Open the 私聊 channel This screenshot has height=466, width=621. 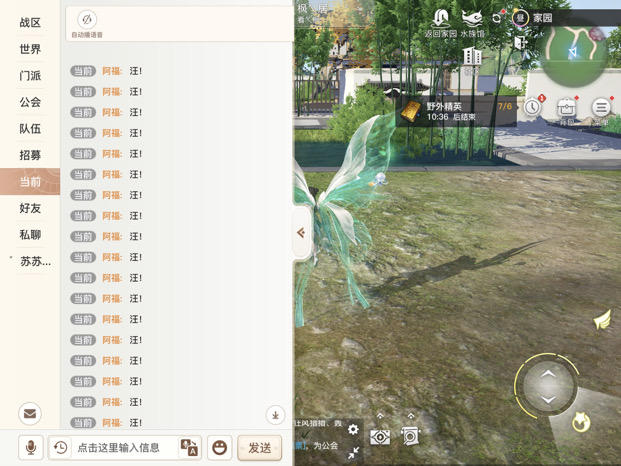30,235
